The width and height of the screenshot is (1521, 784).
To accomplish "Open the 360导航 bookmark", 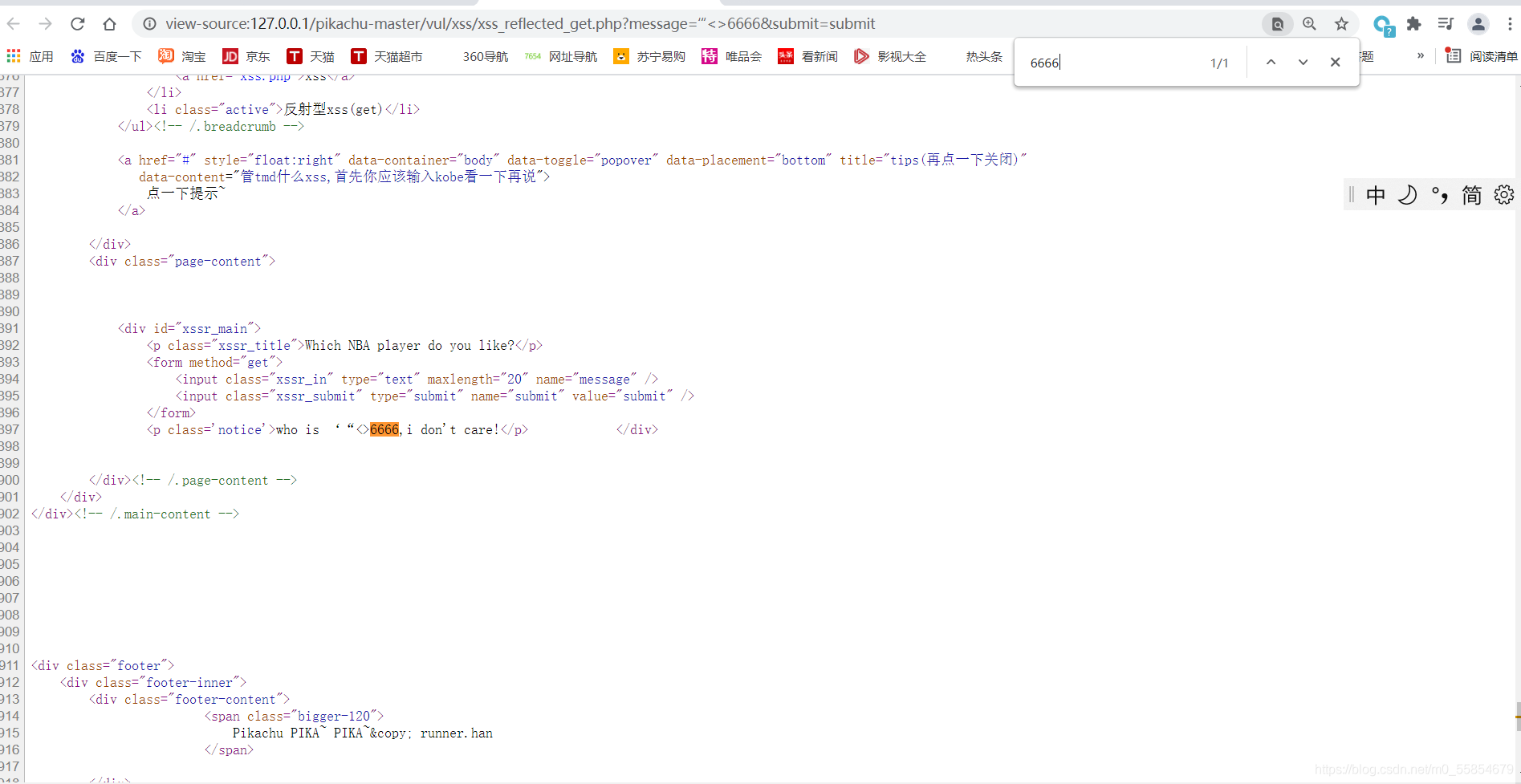I will [x=486, y=56].
